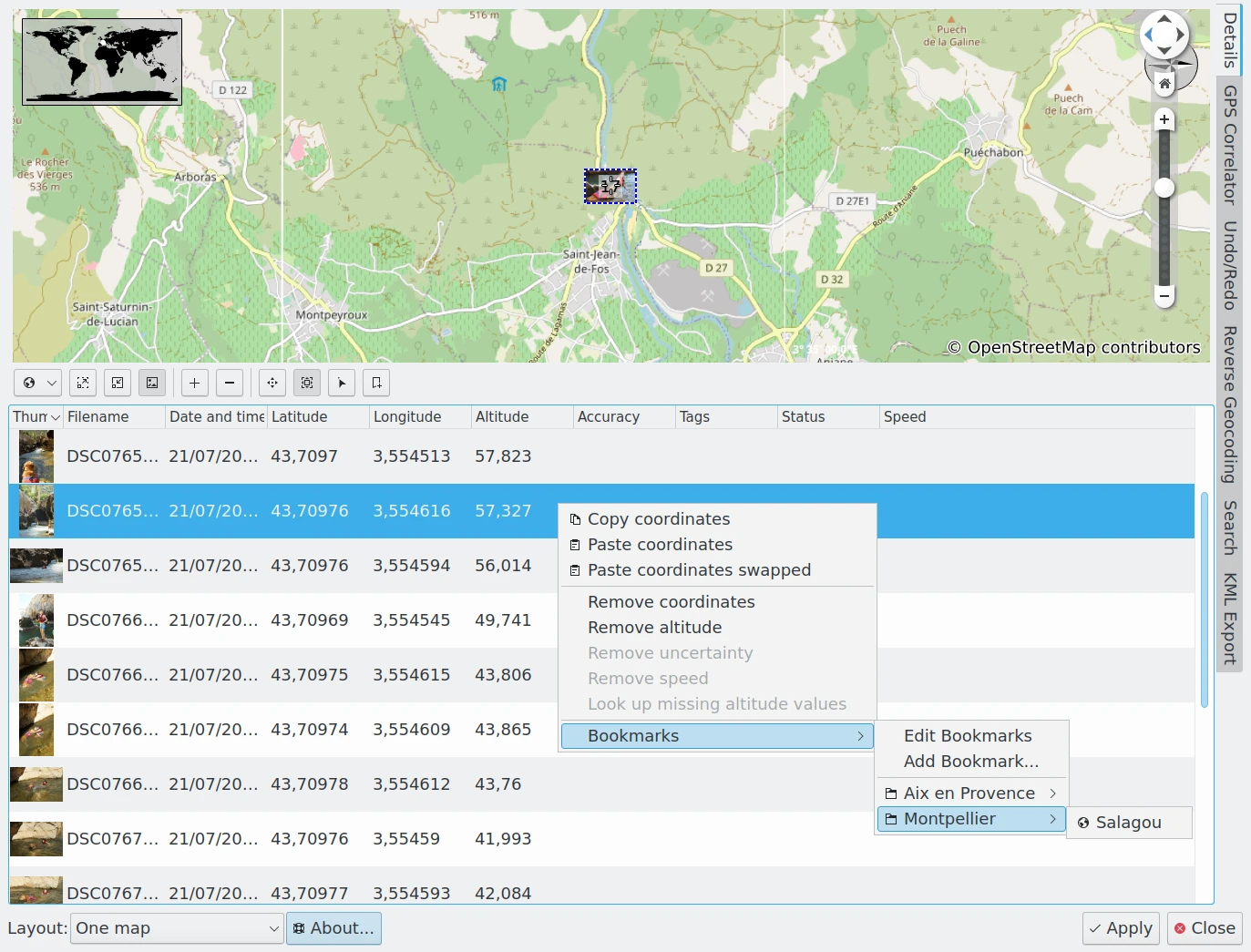Expand the Aix en Provence bookmark folder
The image size is (1251, 952).
coord(970,793)
